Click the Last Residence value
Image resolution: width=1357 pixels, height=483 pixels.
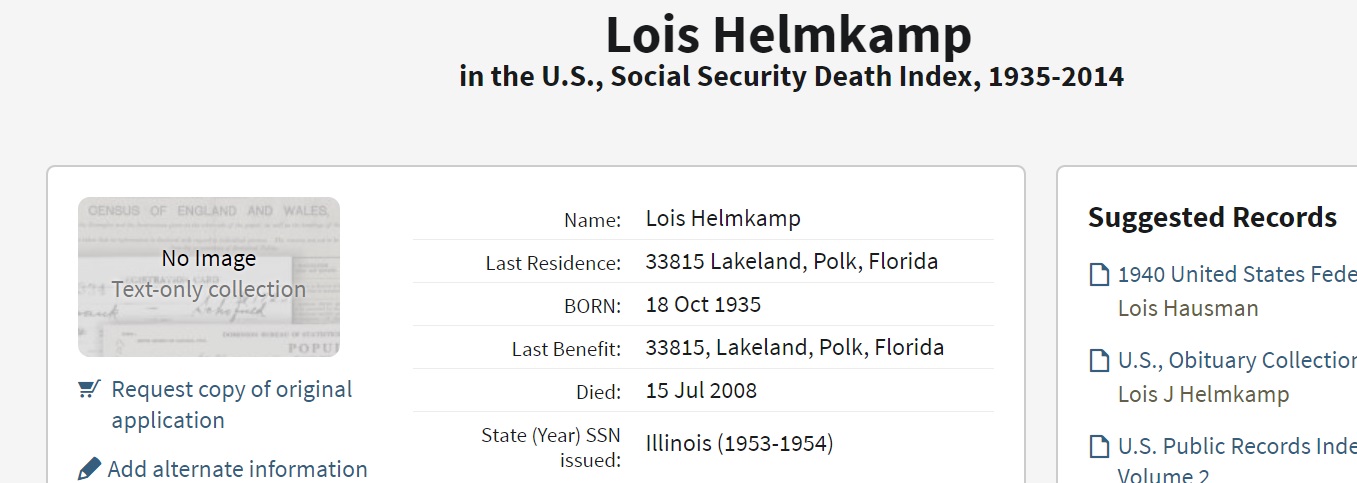(x=792, y=262)
